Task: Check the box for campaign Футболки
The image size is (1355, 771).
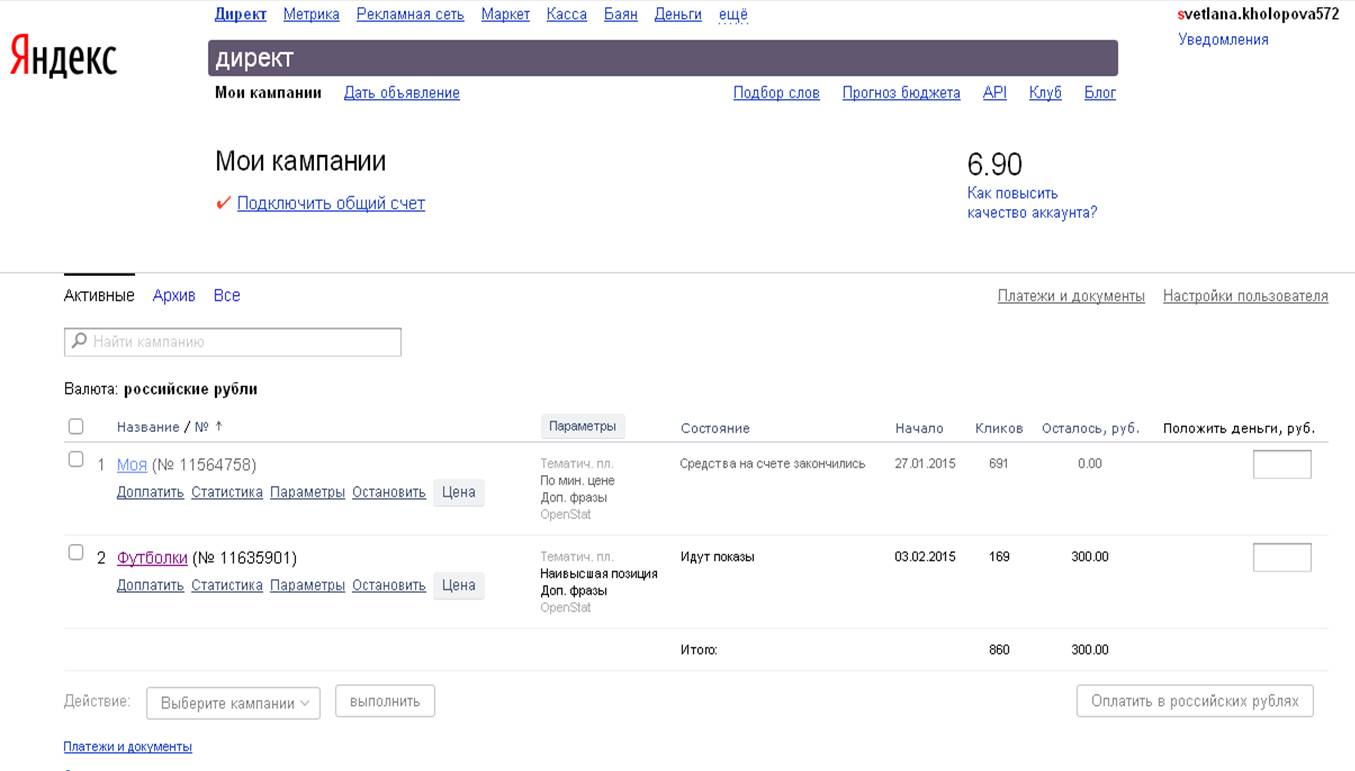Action: tap(76, 552)
